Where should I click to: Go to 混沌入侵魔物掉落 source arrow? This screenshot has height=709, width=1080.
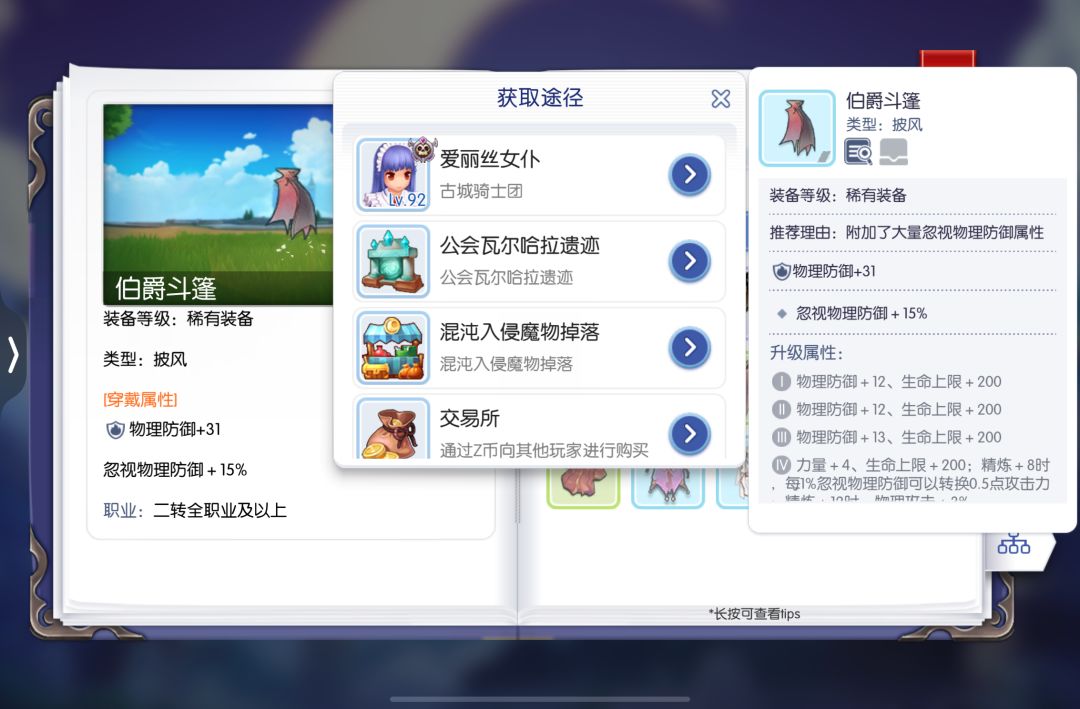[689, 347]
